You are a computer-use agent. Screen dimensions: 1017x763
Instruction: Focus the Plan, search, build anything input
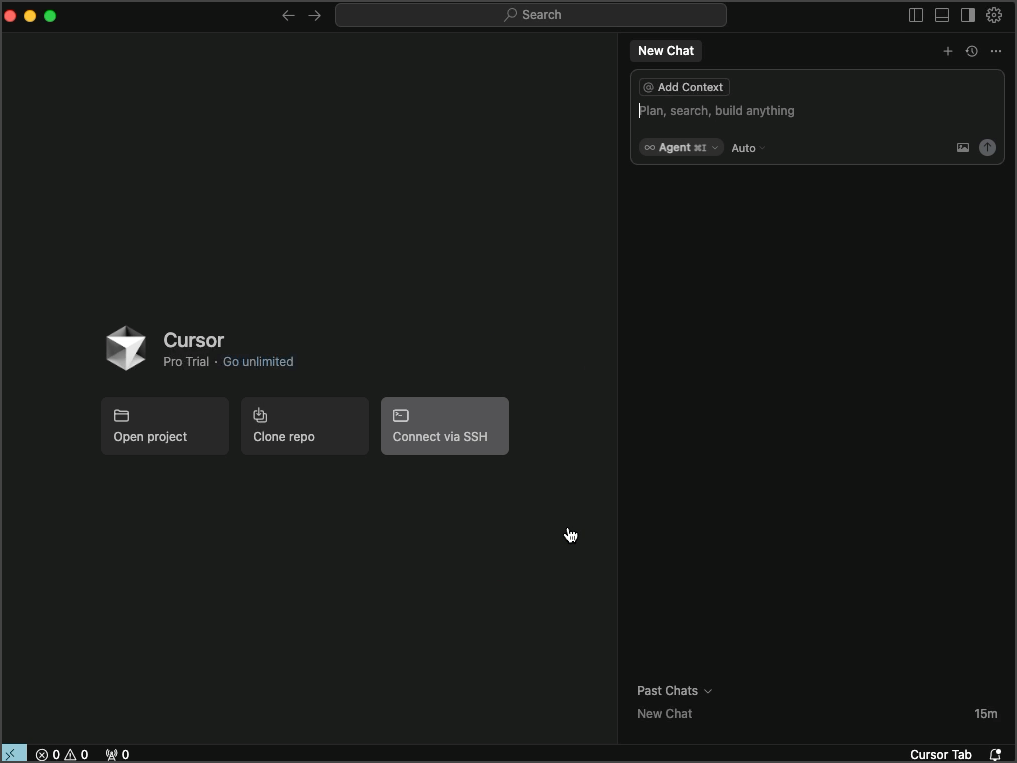coord(817,111)
